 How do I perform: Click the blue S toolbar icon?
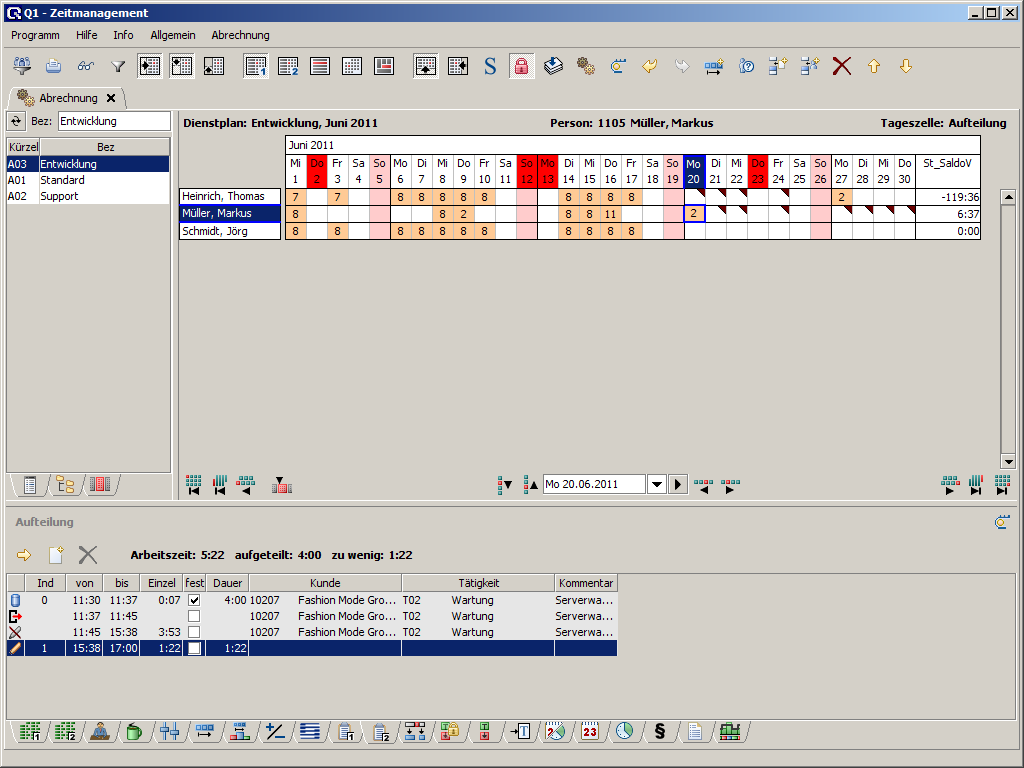pyautogui.click(x=490, y=66)
